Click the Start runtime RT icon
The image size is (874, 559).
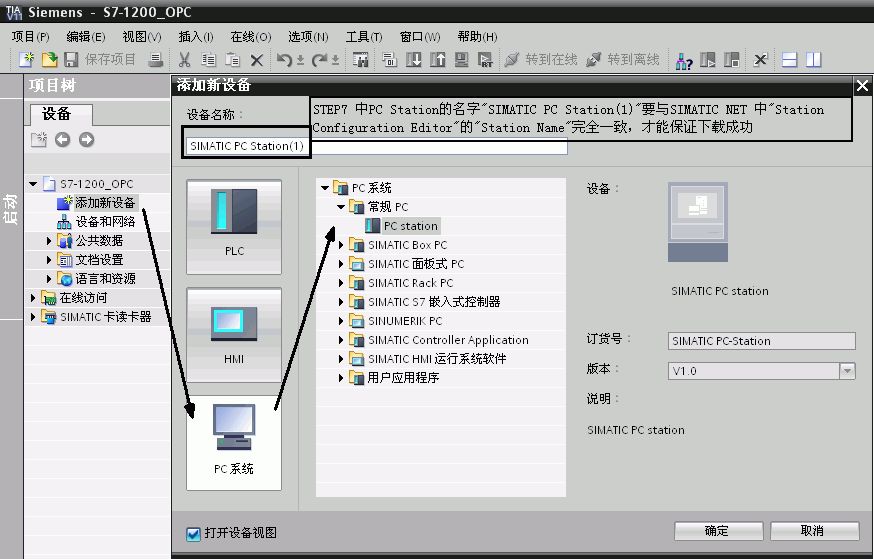coord(485,59)
